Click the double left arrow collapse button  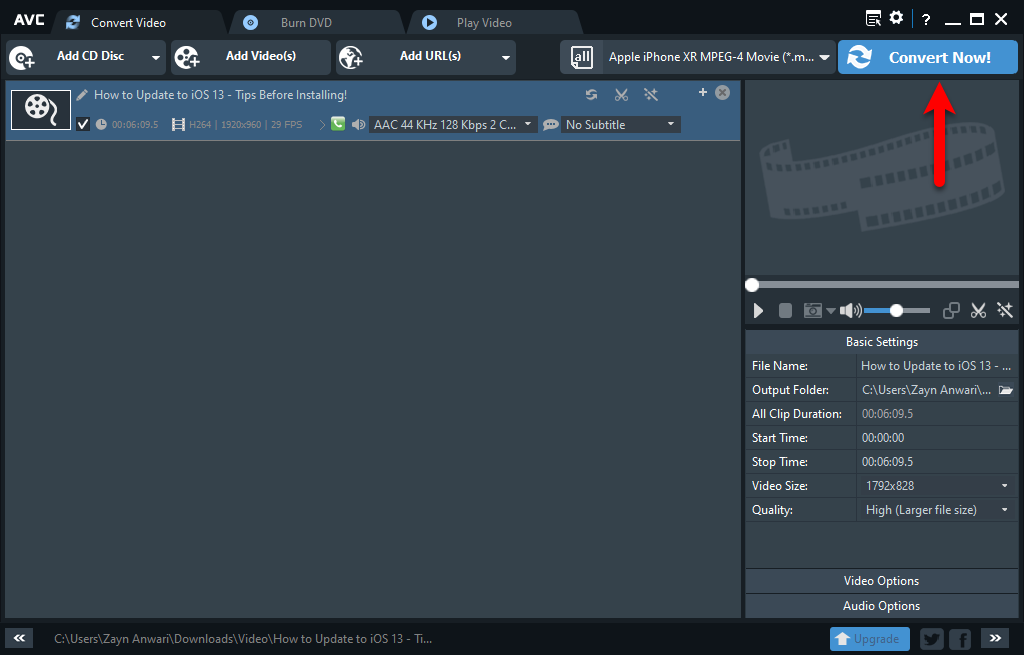pos(19,638)
